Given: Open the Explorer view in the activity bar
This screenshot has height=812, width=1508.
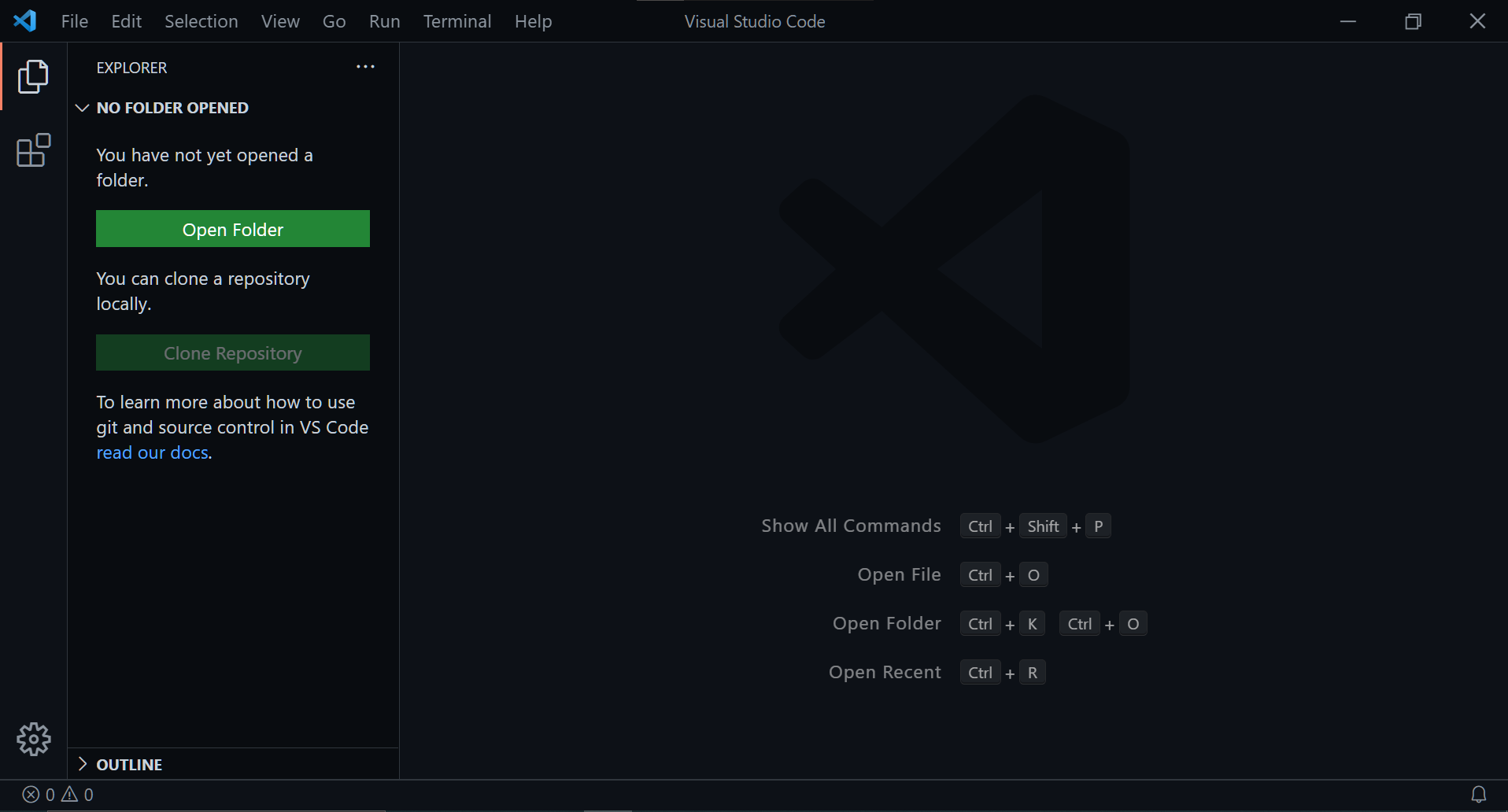Looking at the screenshot, I should [32, 76].
